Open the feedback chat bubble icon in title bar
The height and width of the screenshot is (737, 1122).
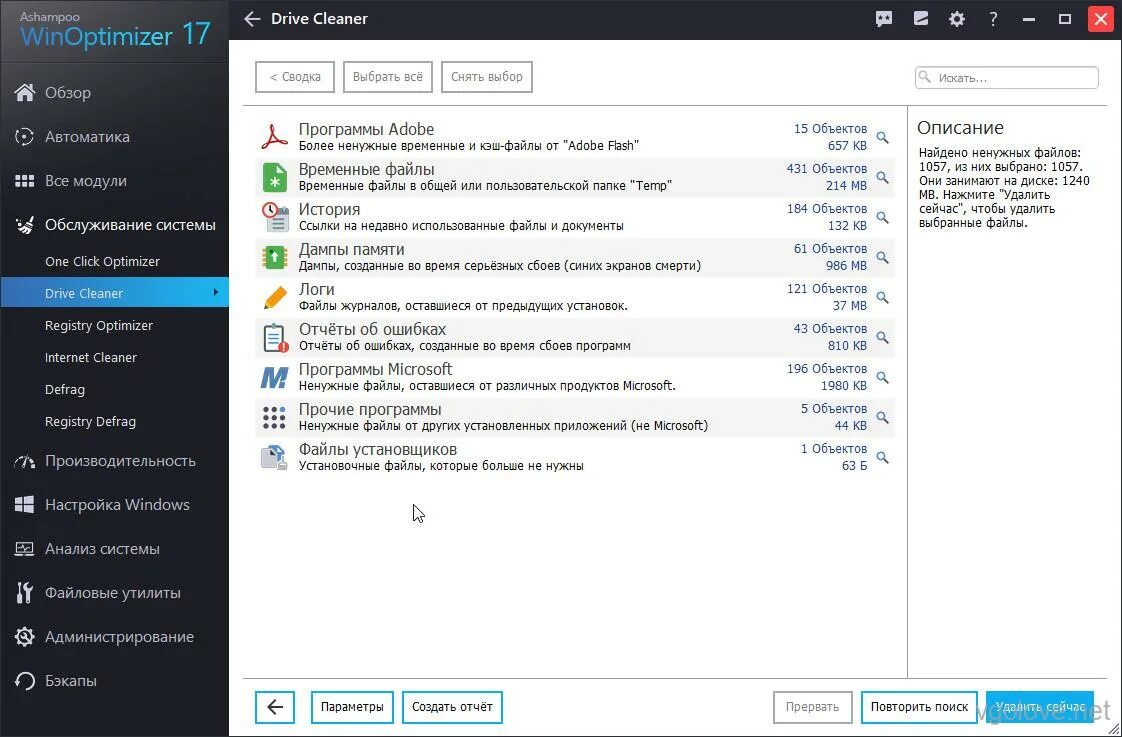pyautogui.click(x=884, y=19)
